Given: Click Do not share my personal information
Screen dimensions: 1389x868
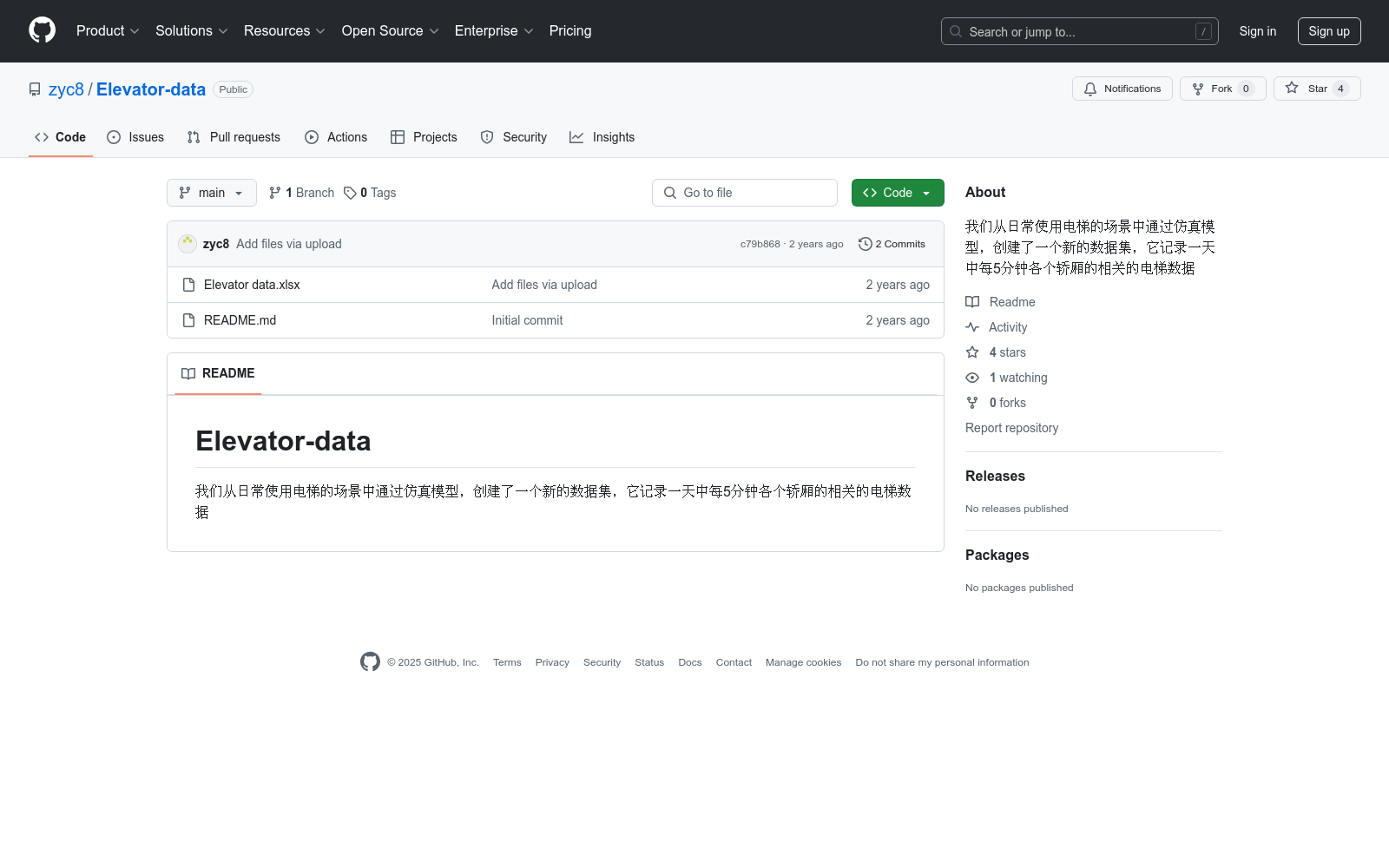Looking at the screenshot, I should 942,662.
